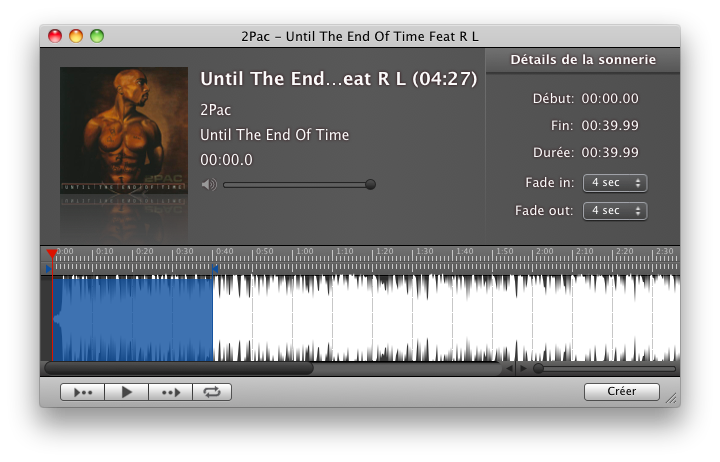The image size is (720, 462).
Task: Click the 2Pac album artwork thumbnail
Action: [x=124, y=130]
